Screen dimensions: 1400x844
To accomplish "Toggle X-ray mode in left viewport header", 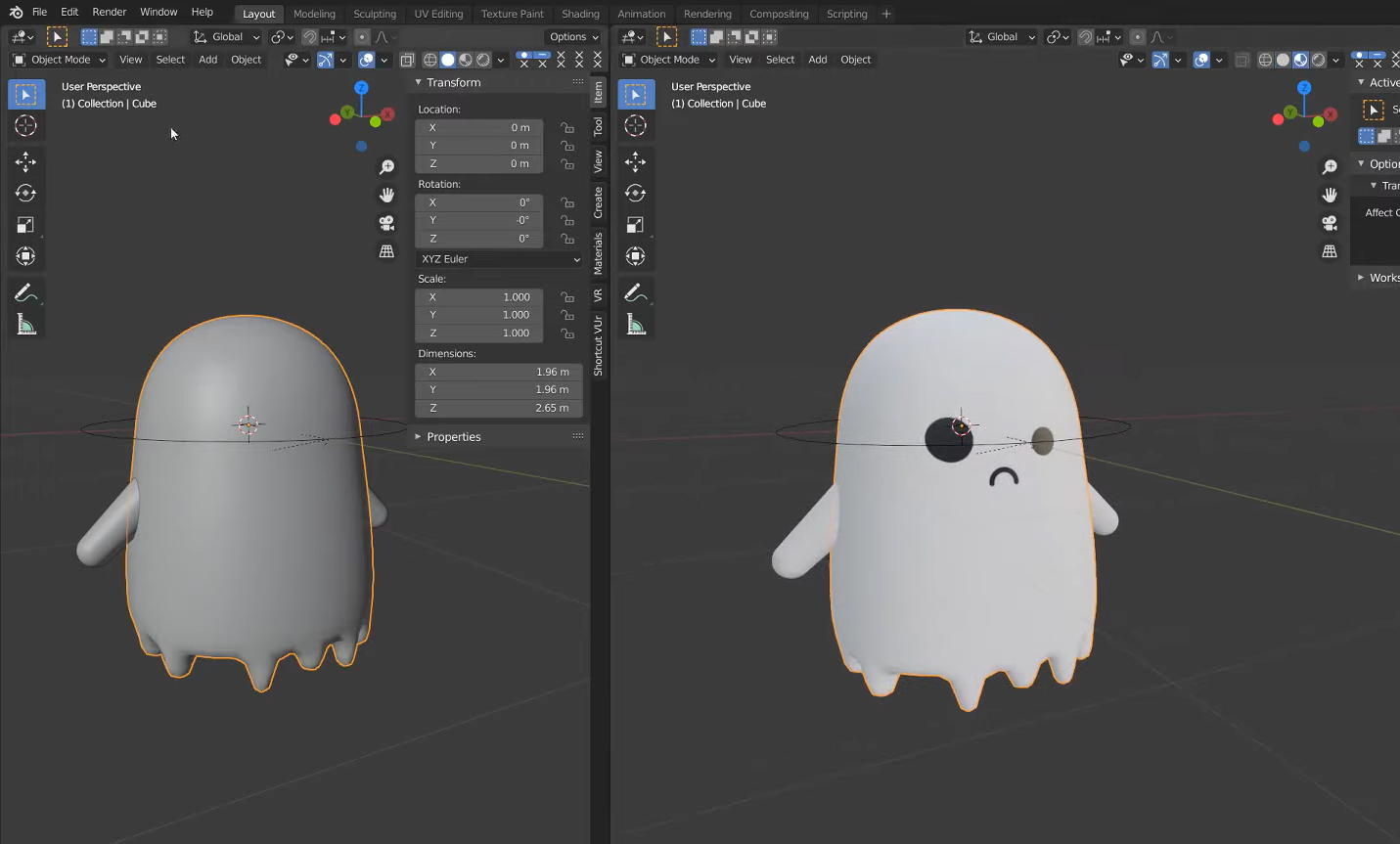I will tap(407, 60).
